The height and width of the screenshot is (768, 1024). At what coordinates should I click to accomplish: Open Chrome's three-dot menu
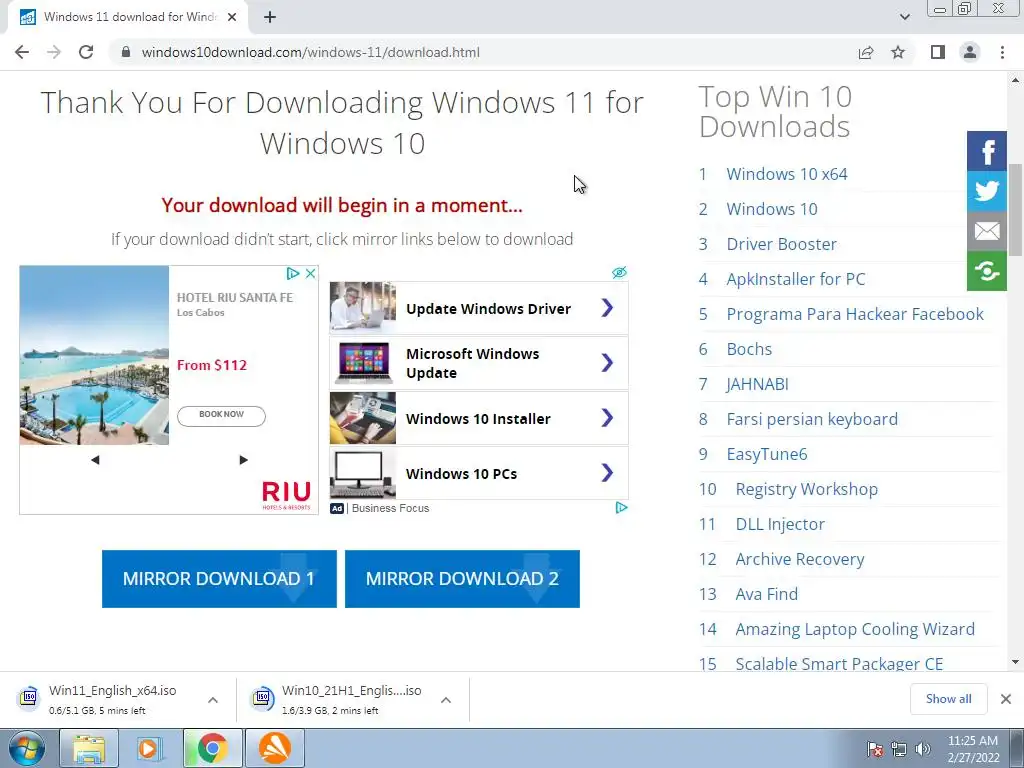click(1002, 52)
